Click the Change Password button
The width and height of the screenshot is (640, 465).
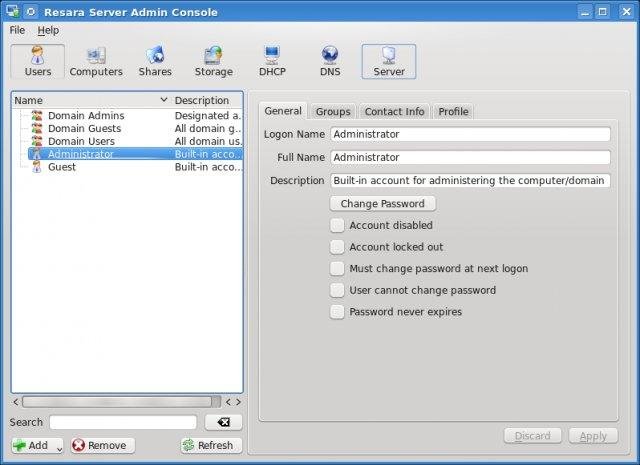tap(382, 203)
